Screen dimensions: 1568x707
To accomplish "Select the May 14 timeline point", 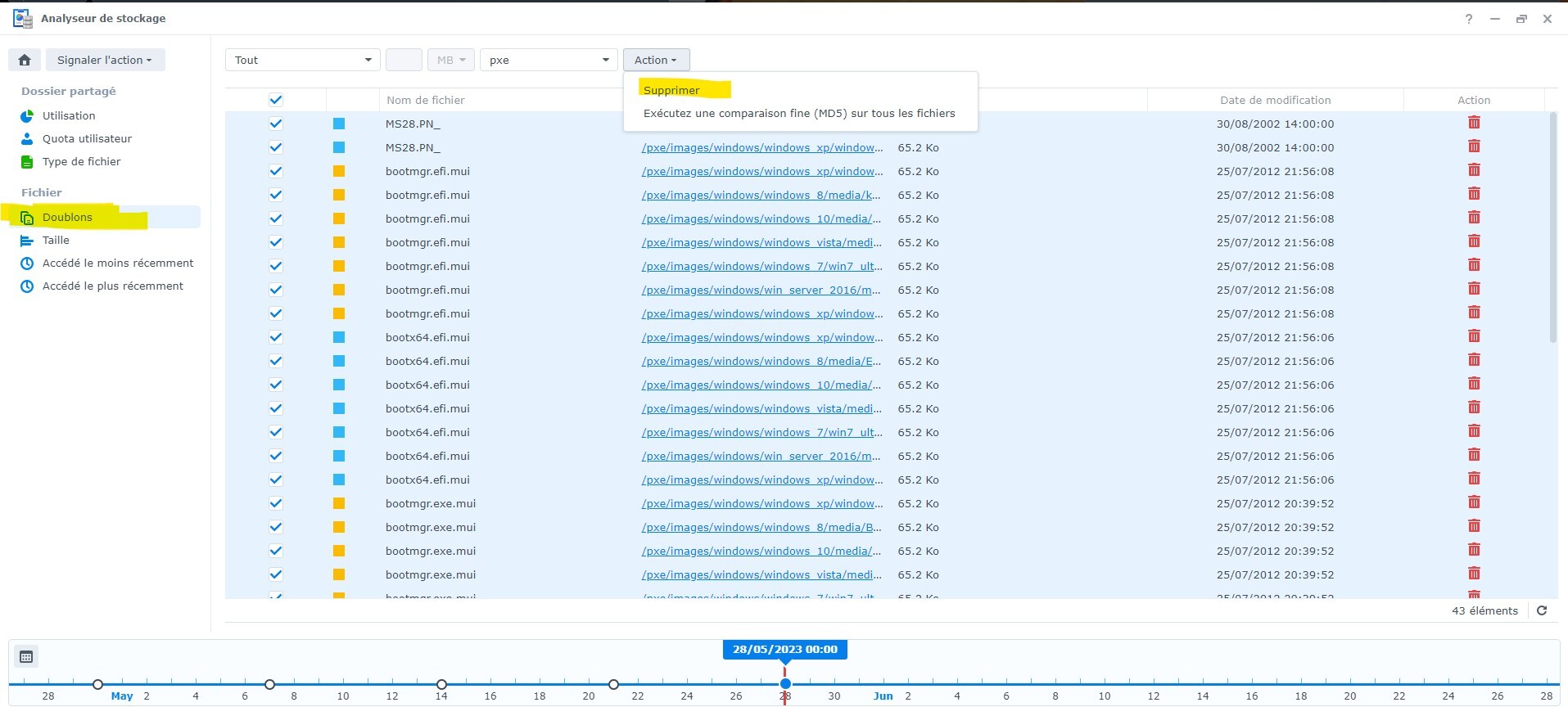I will coord(441,684).
